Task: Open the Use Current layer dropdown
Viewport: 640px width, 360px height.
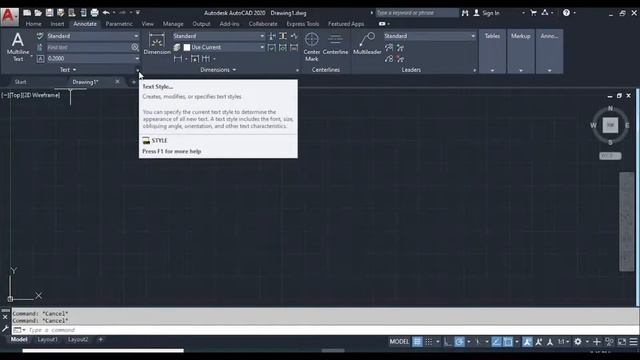Action: tap(224, 47)
